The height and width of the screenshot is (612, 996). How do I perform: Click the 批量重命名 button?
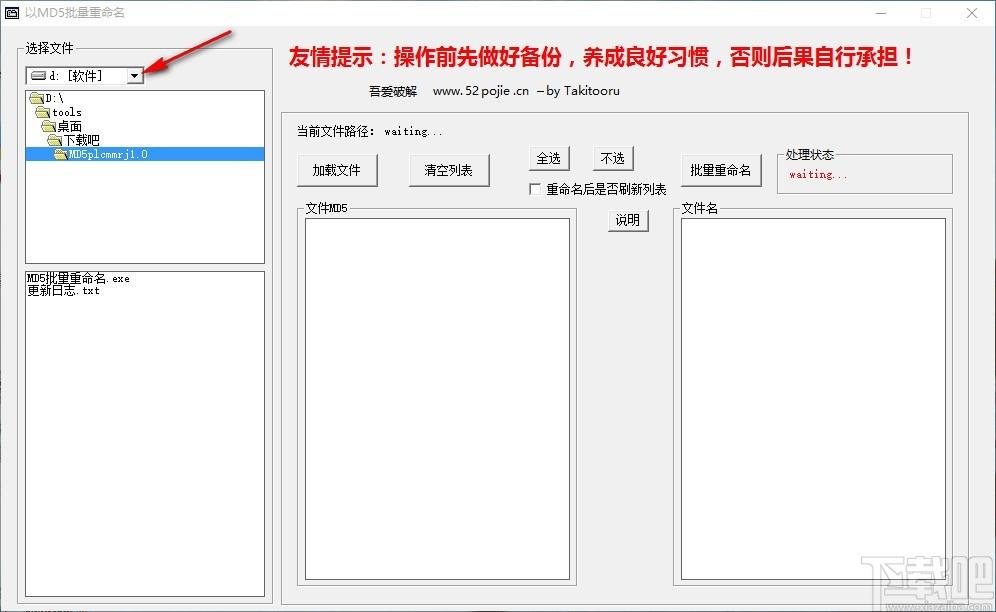(721, 170)
